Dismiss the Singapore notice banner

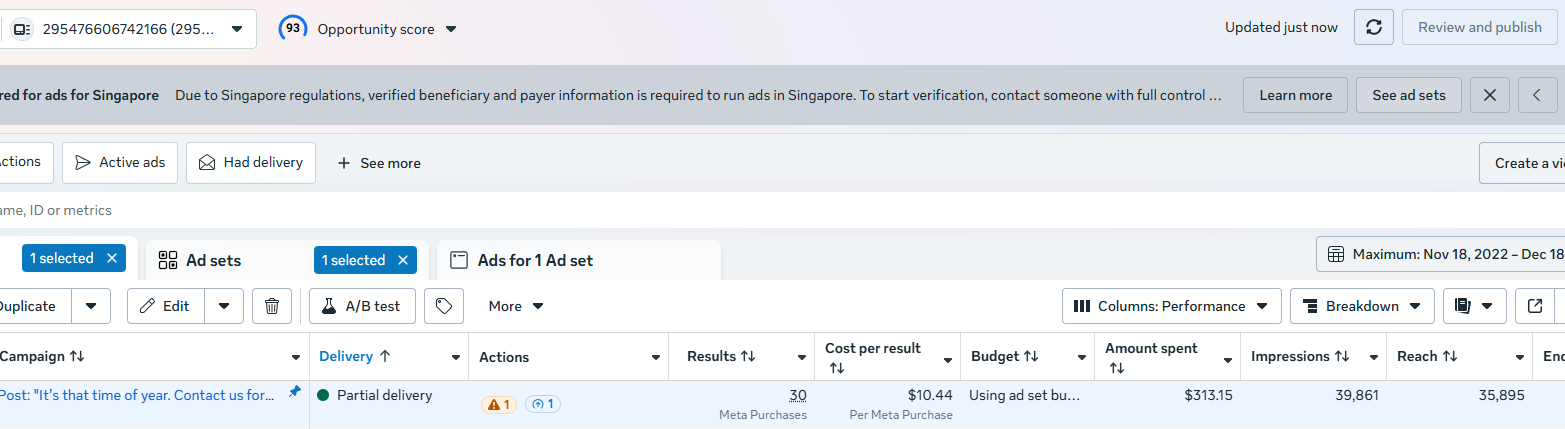click(x=1489, y=95)
